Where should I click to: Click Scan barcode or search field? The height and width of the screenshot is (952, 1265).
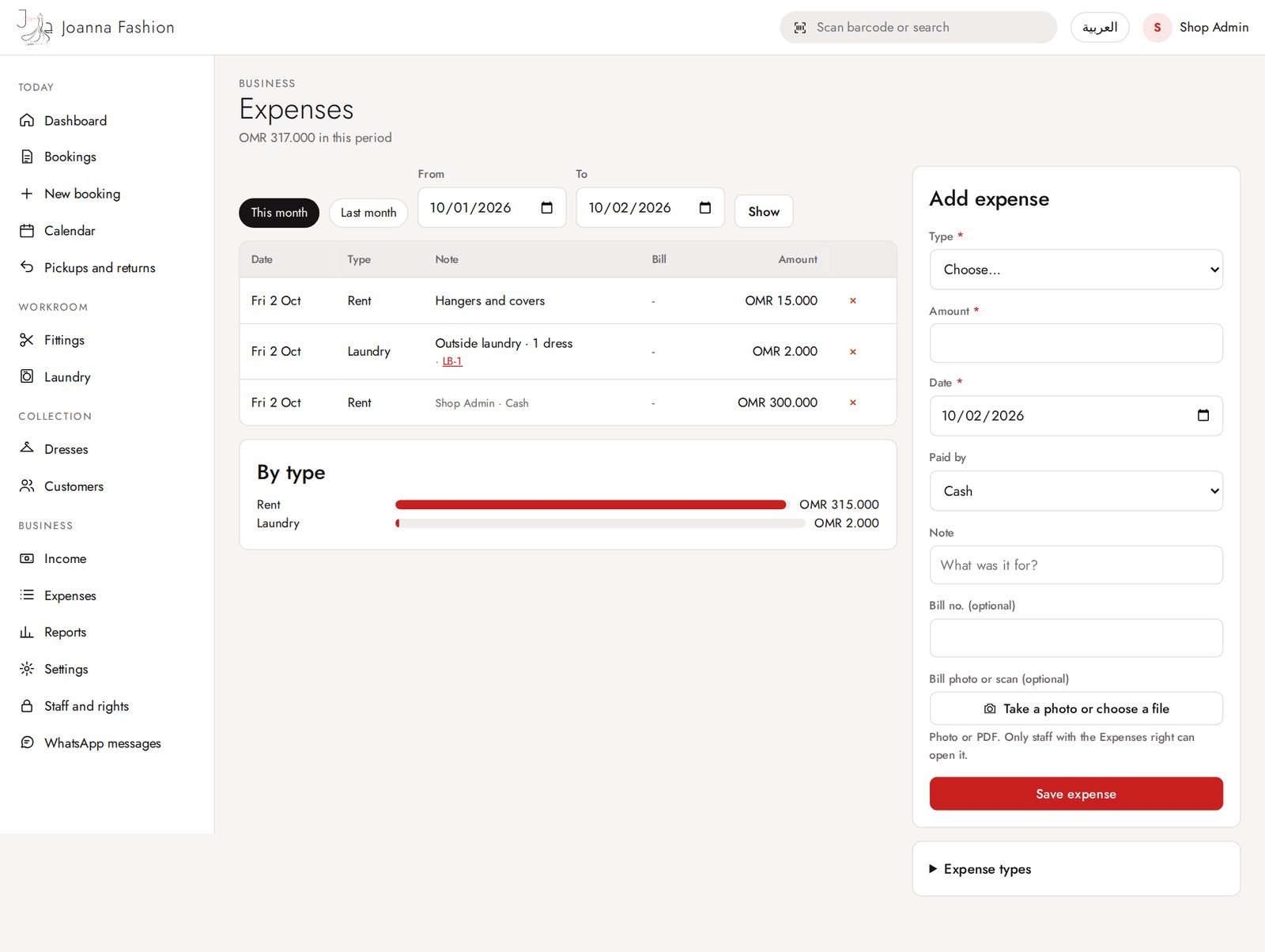pyautogui.click(x=918, y=28)
